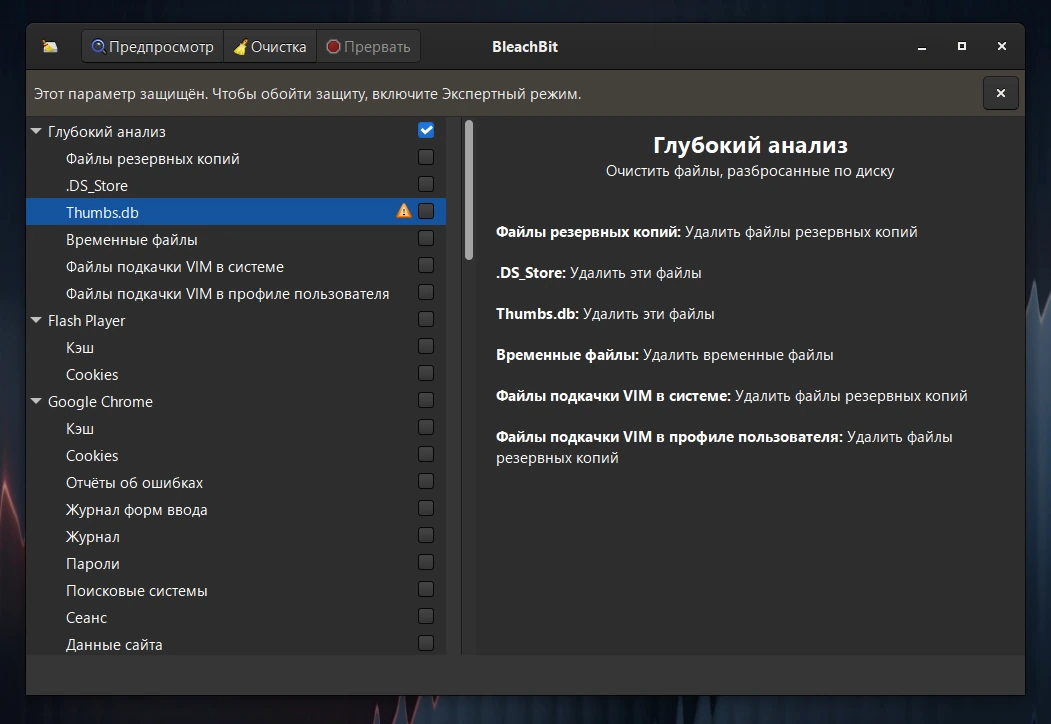Start cleaning with the Очистка button

click(270, 47)
